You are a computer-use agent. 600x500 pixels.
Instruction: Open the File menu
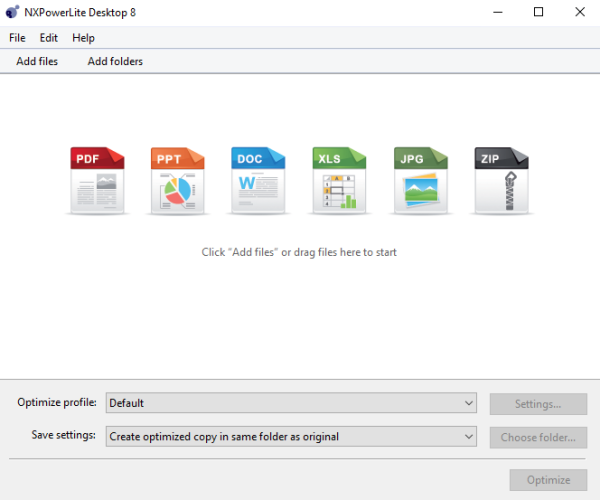point(17,38)
